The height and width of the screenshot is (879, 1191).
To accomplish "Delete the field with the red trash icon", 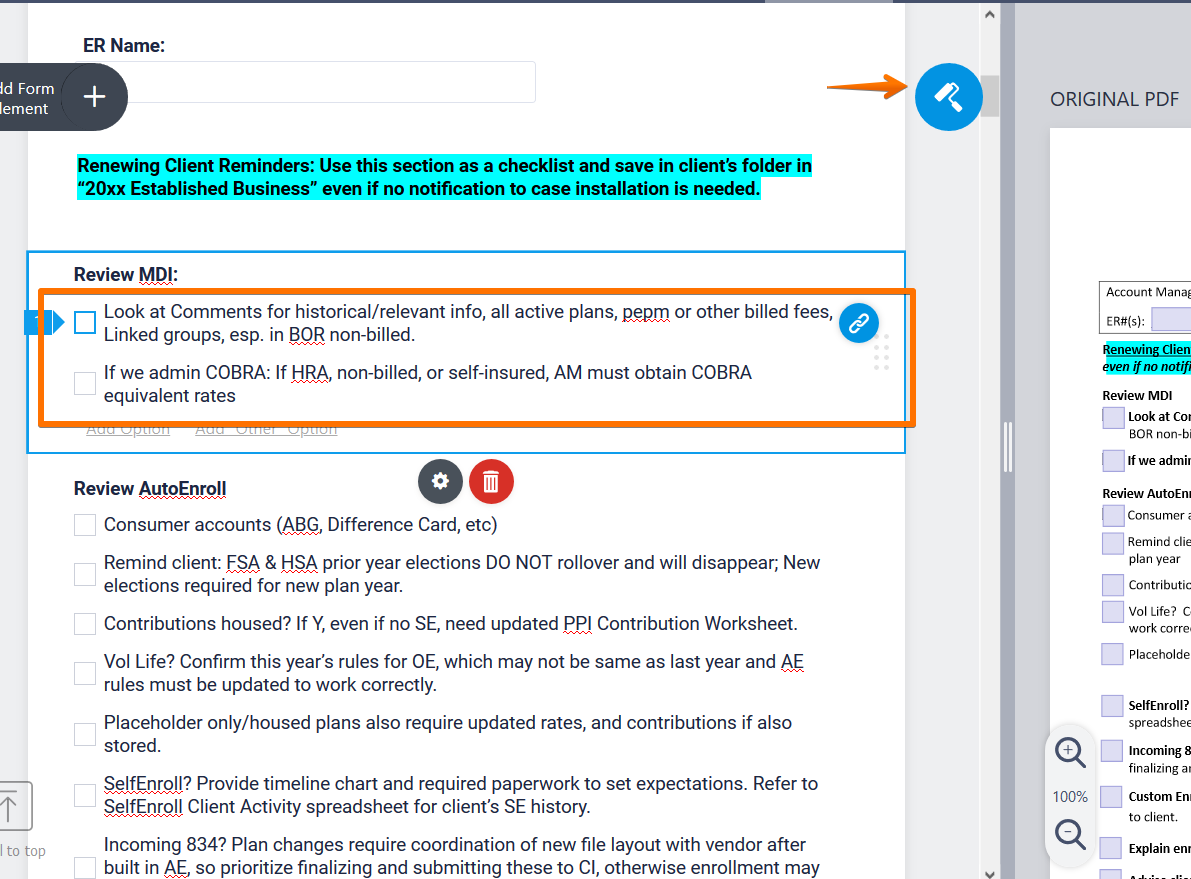I will [491, 481].
